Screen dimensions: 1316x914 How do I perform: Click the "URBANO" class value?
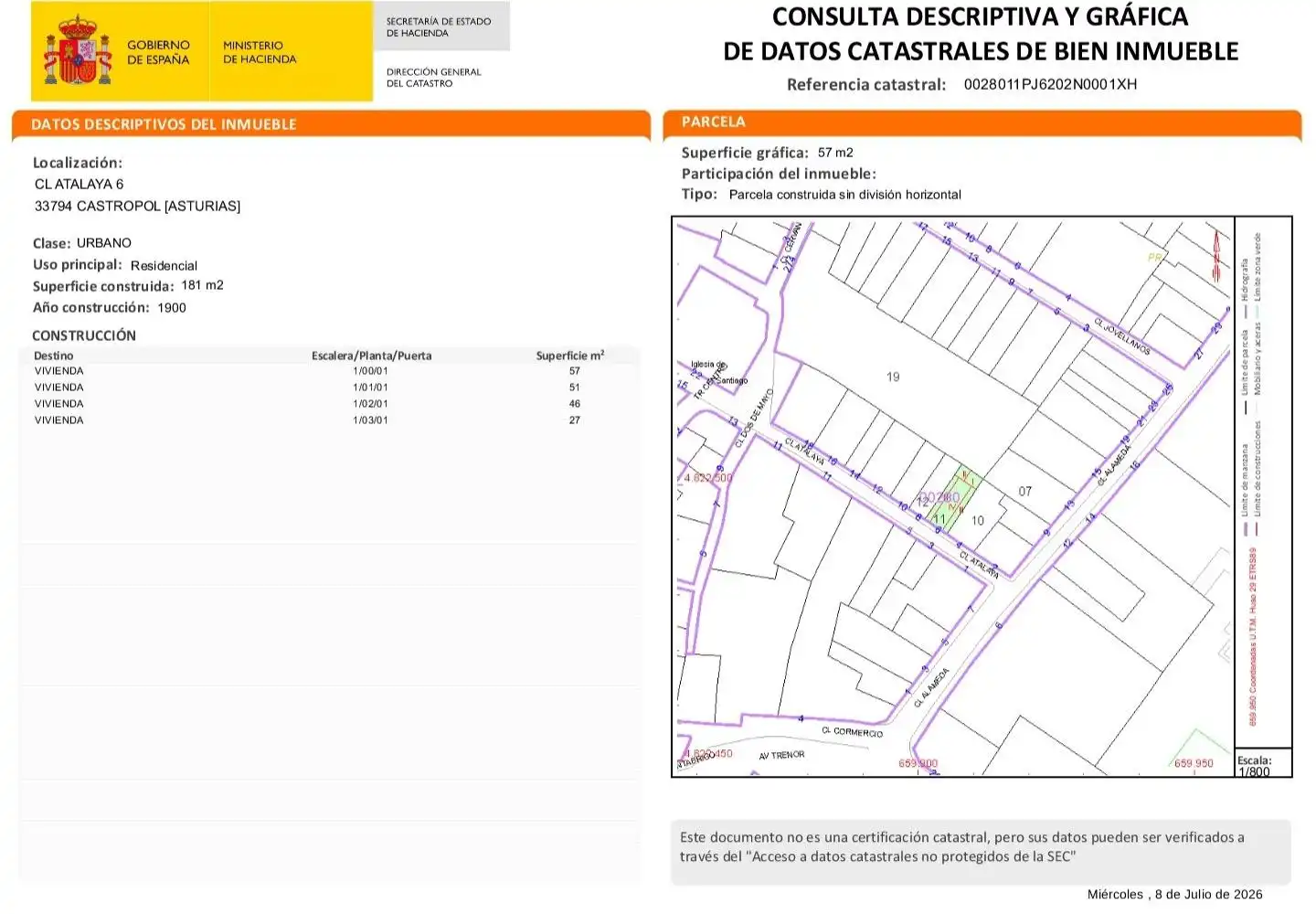pyautogui.click(x=104, y=242)
